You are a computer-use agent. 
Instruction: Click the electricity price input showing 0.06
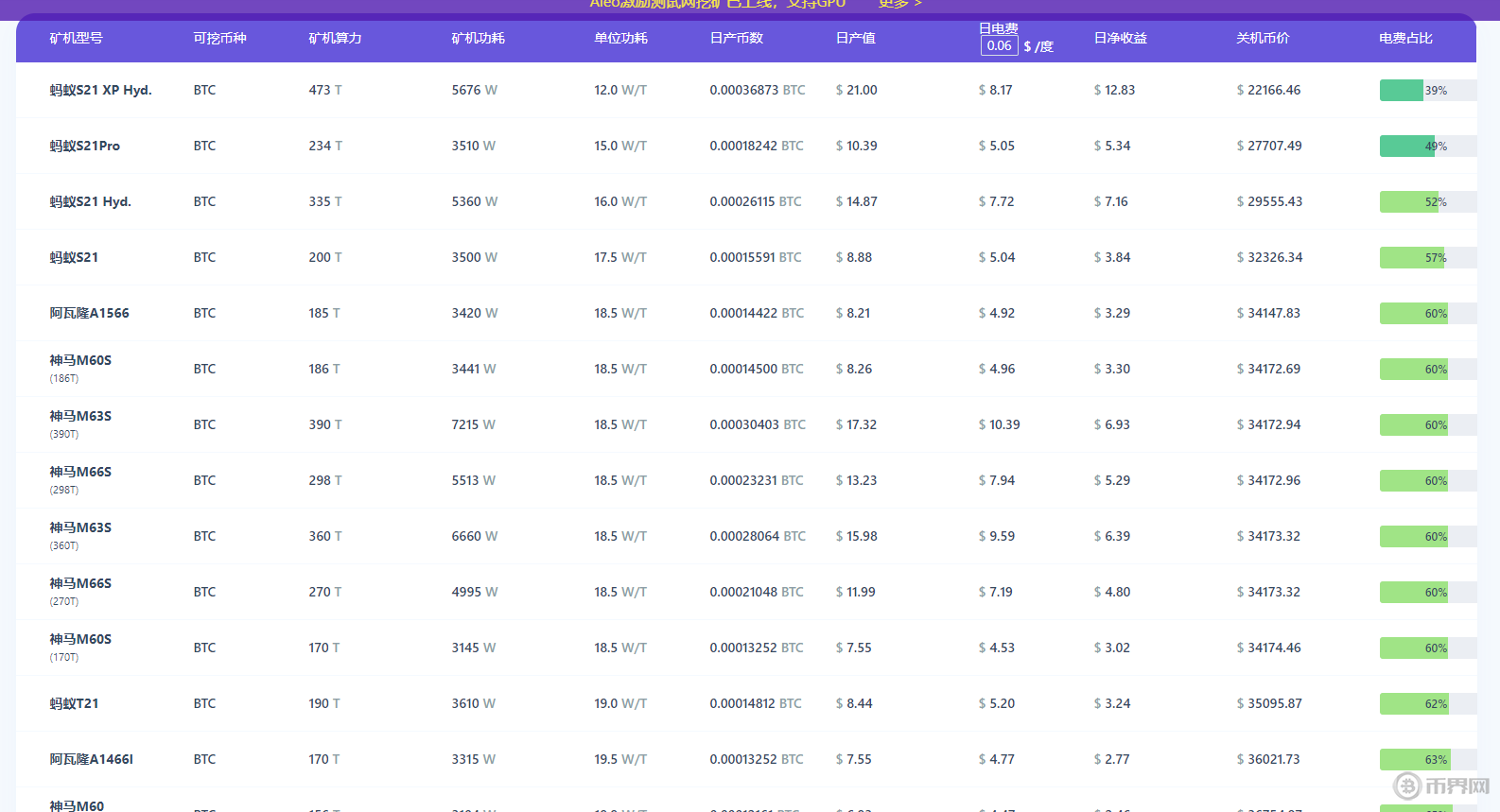[x=999, y=46]
